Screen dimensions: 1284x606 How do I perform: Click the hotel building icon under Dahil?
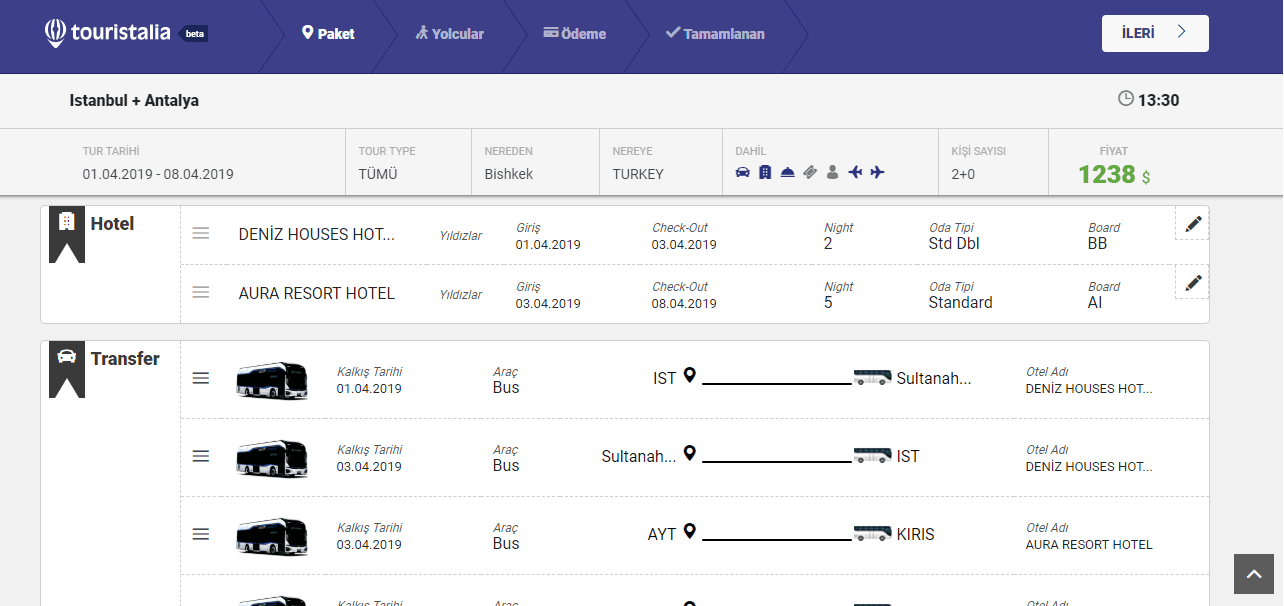click(765, 173)
